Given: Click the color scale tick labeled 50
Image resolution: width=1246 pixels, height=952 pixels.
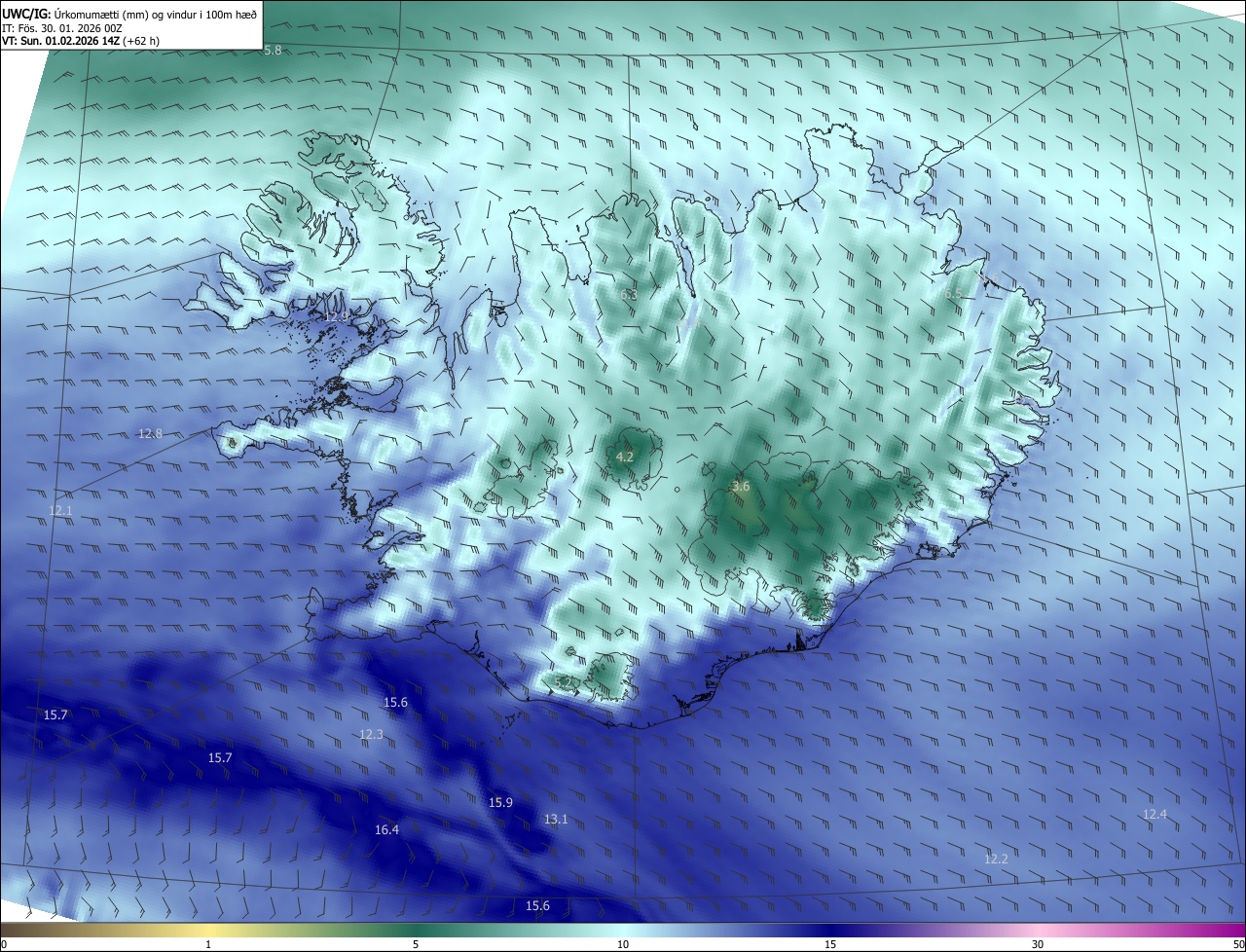Looking at the screenshot, I should tap(1238, 944).
